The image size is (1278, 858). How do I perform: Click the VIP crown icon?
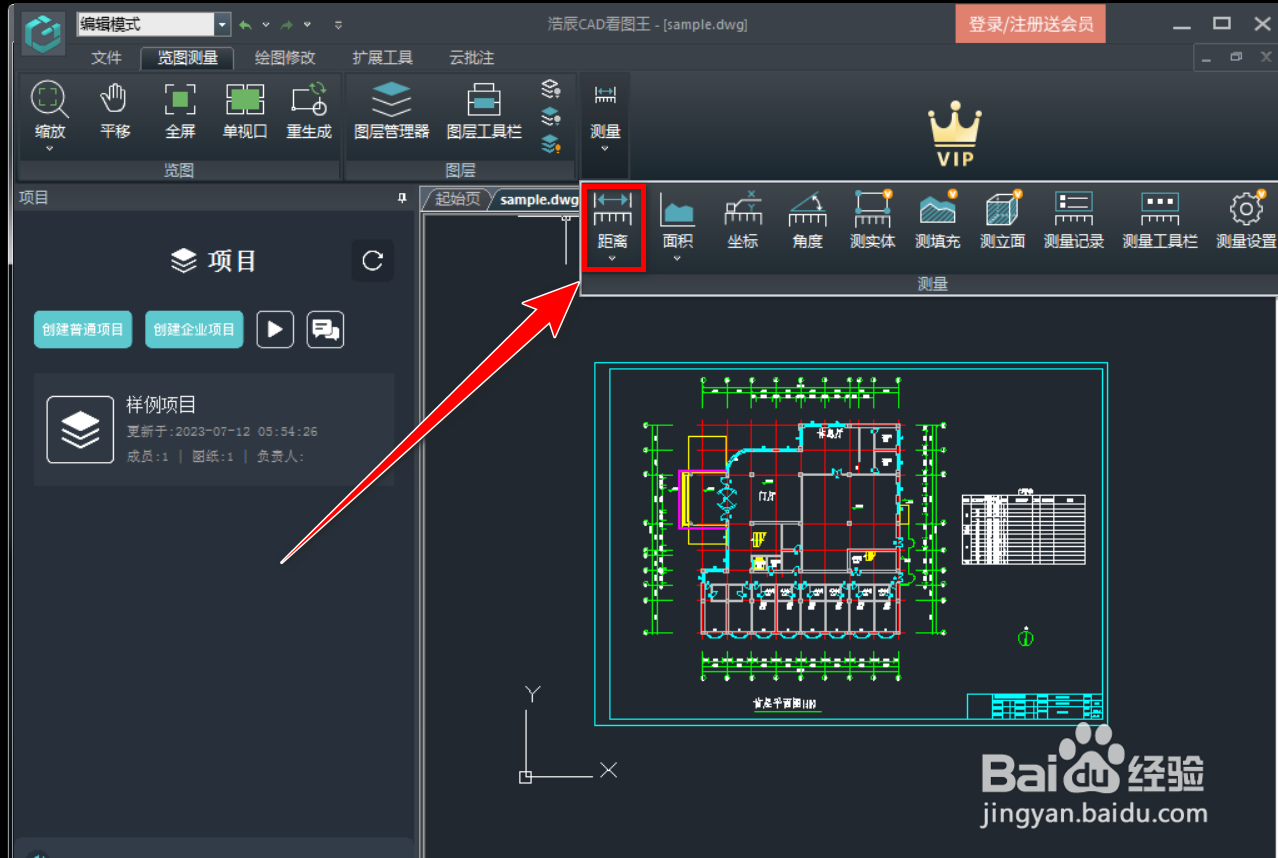coord(954,133)
